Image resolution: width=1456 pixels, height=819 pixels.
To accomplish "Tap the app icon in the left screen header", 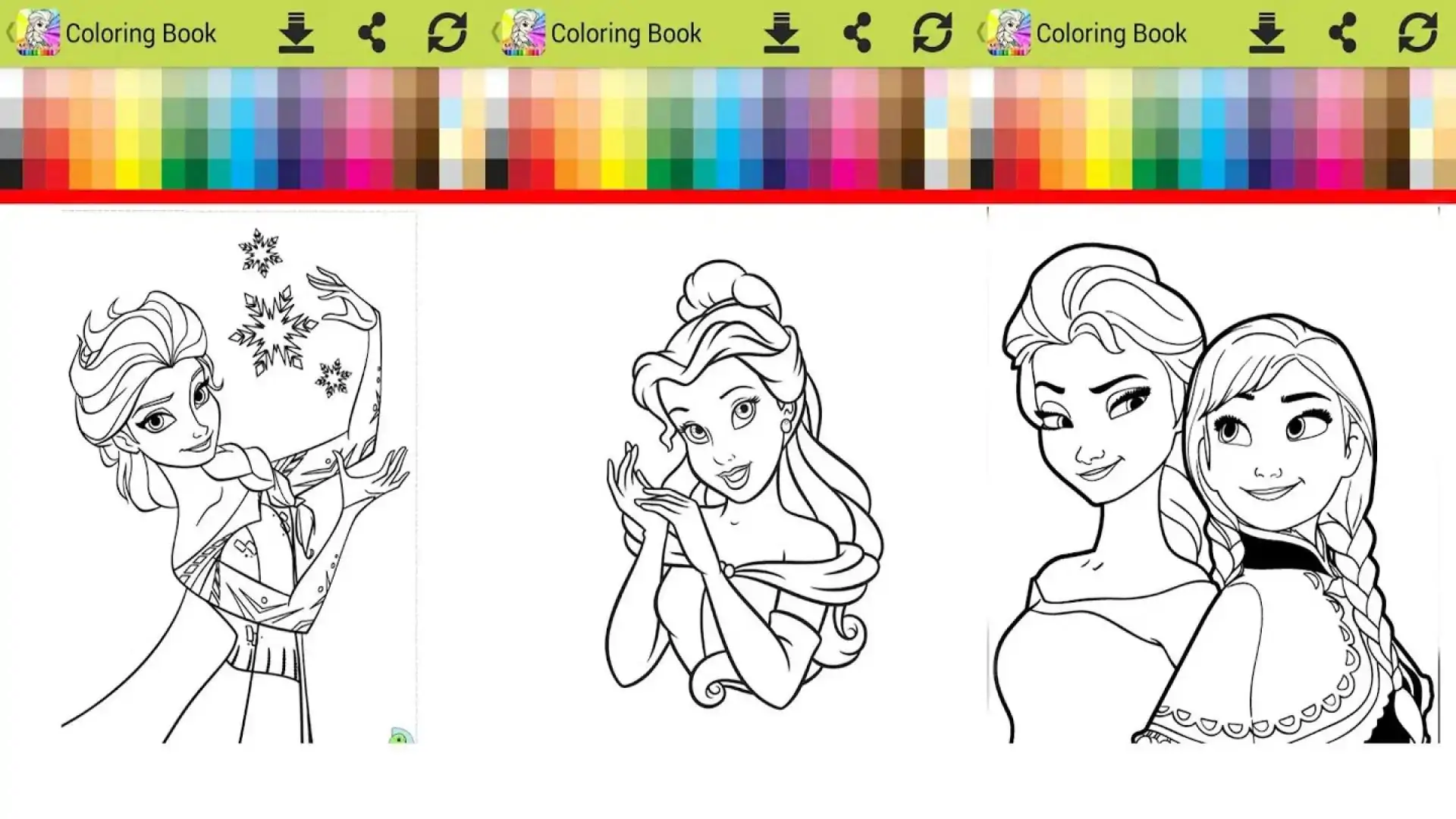I will click(x=38, y=33).
